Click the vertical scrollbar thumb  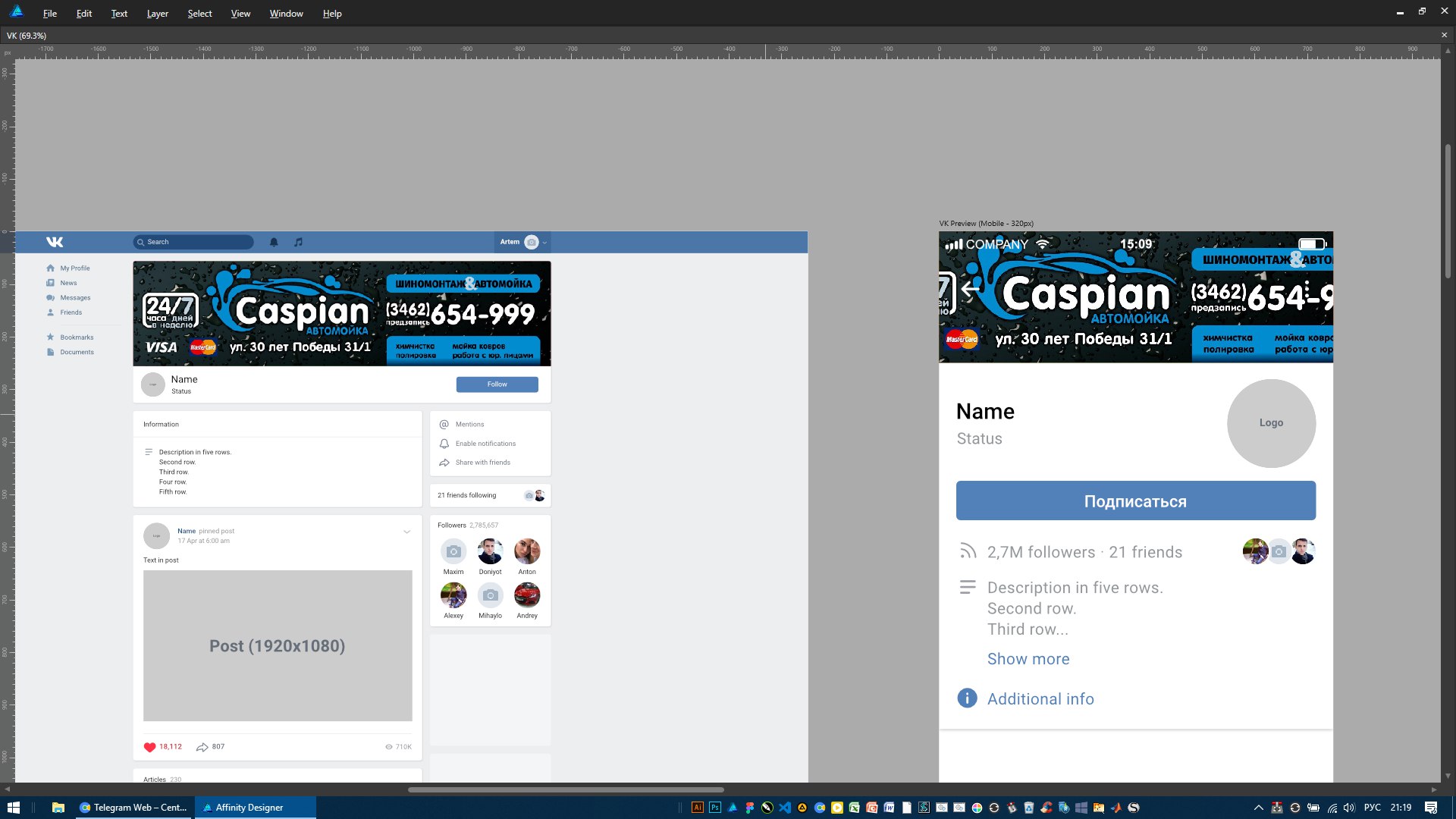click(1448, 212)
